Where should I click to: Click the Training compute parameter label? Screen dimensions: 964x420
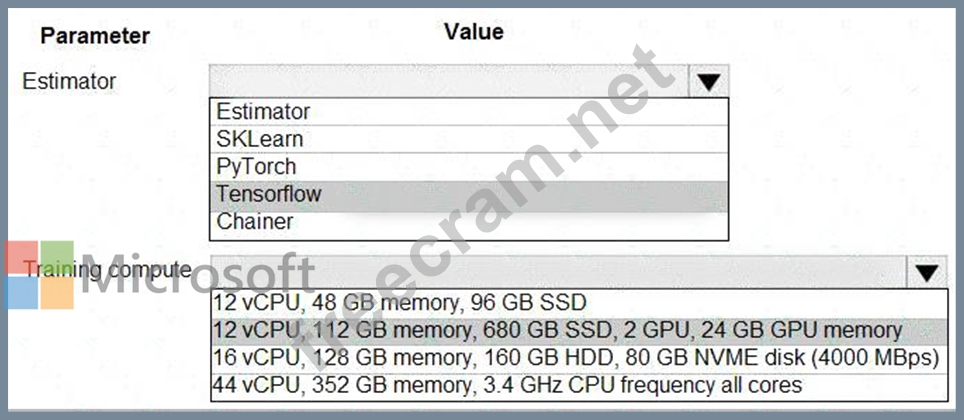pos(106,269)
